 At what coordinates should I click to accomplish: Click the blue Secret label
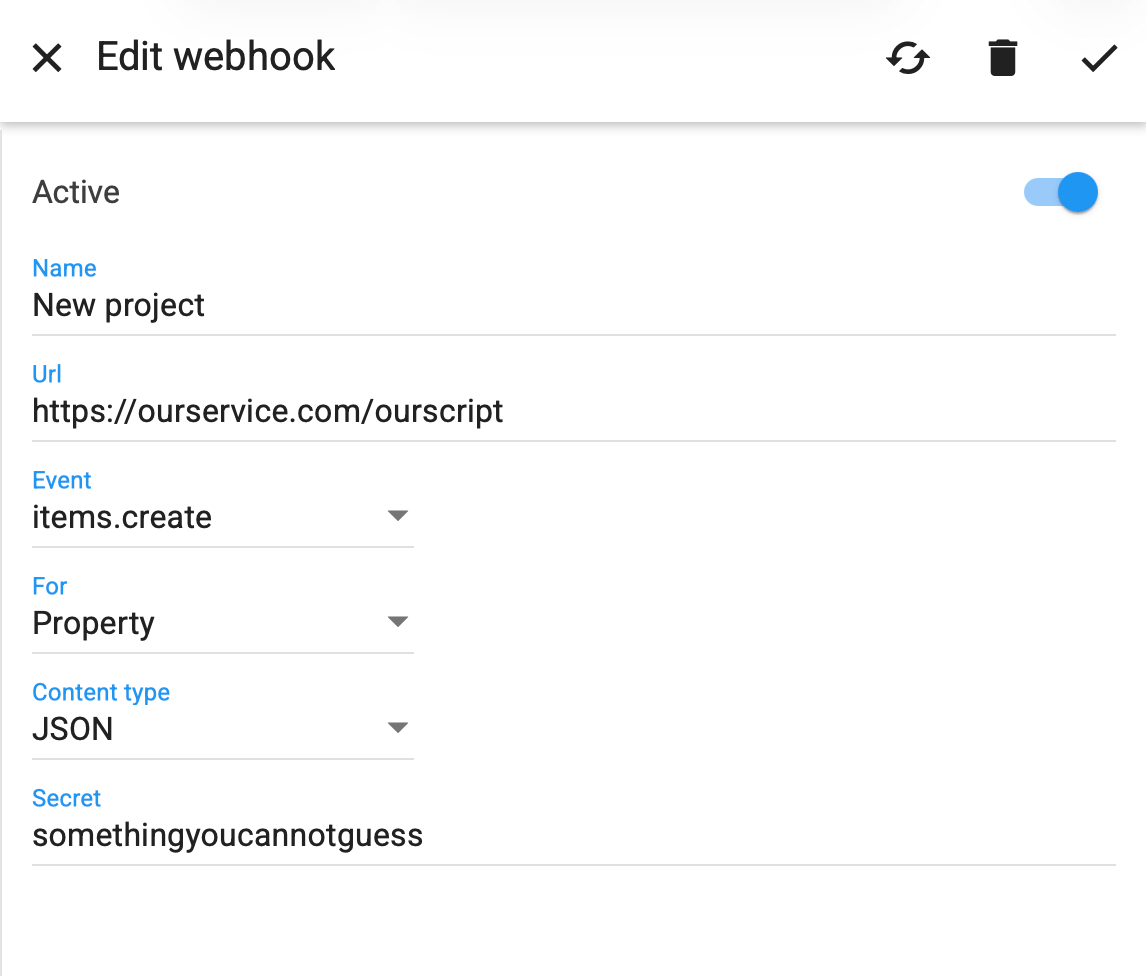pyautogui.click(x=66, y=798)
